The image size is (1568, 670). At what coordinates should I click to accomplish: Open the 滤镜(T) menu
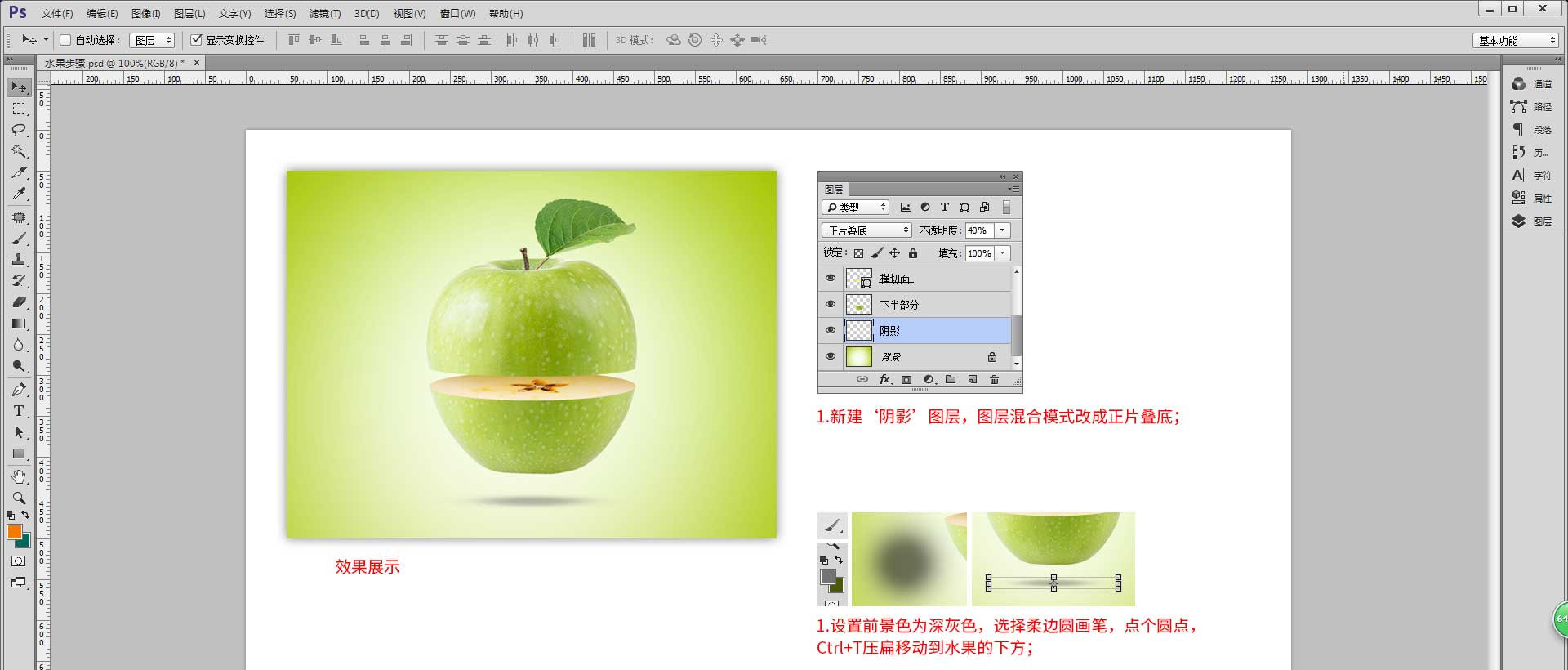click(x=325, y=14)
